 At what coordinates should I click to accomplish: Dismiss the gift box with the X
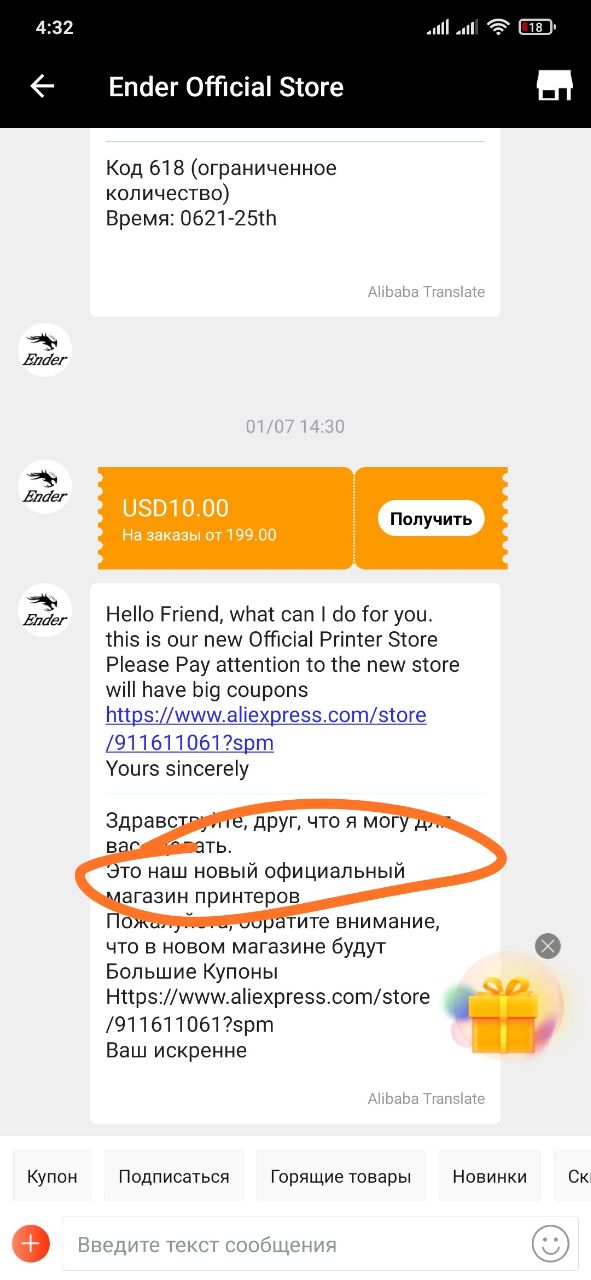pos(548,946)
